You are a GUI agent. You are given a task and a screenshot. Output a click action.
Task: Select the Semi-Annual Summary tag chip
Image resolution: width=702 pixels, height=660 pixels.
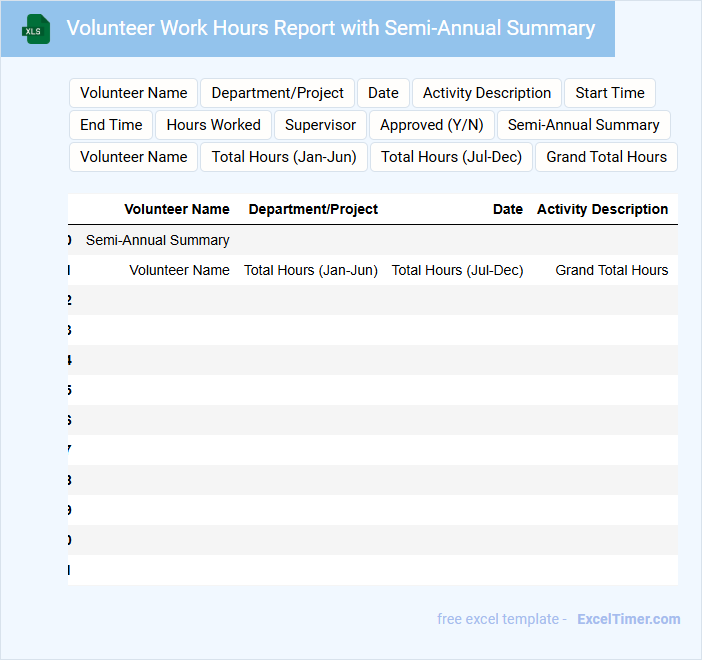583,125
